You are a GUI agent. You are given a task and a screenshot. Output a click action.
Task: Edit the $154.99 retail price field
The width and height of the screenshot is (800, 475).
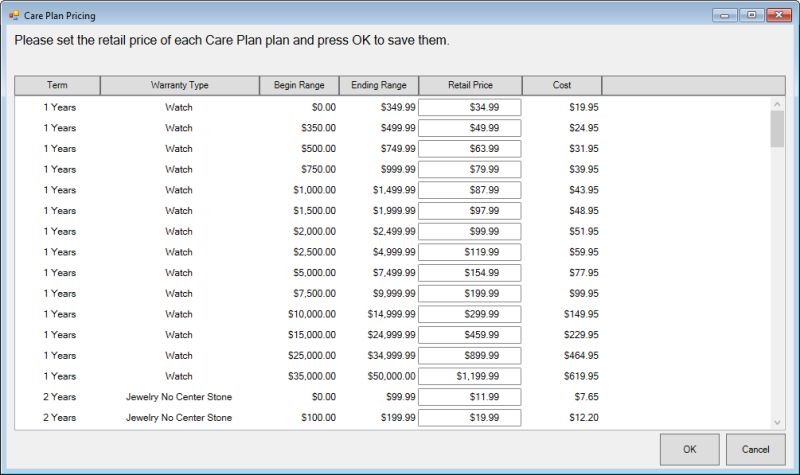click(469, 273)
